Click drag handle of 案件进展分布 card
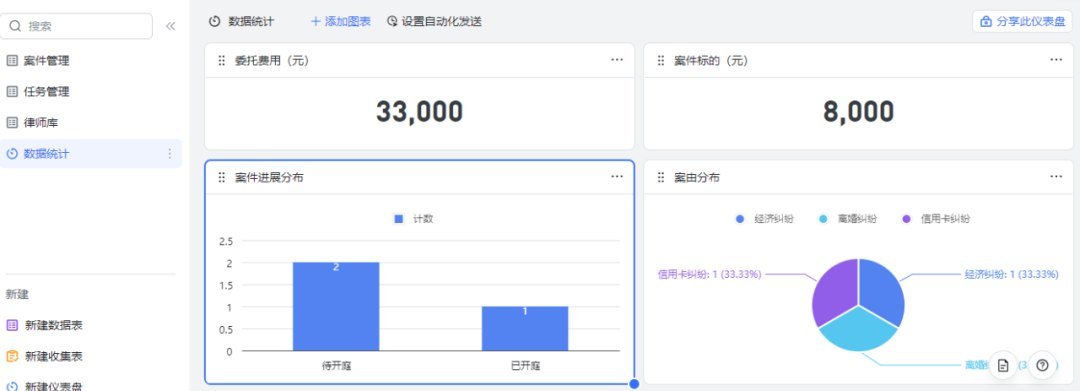 coord(222,178)
